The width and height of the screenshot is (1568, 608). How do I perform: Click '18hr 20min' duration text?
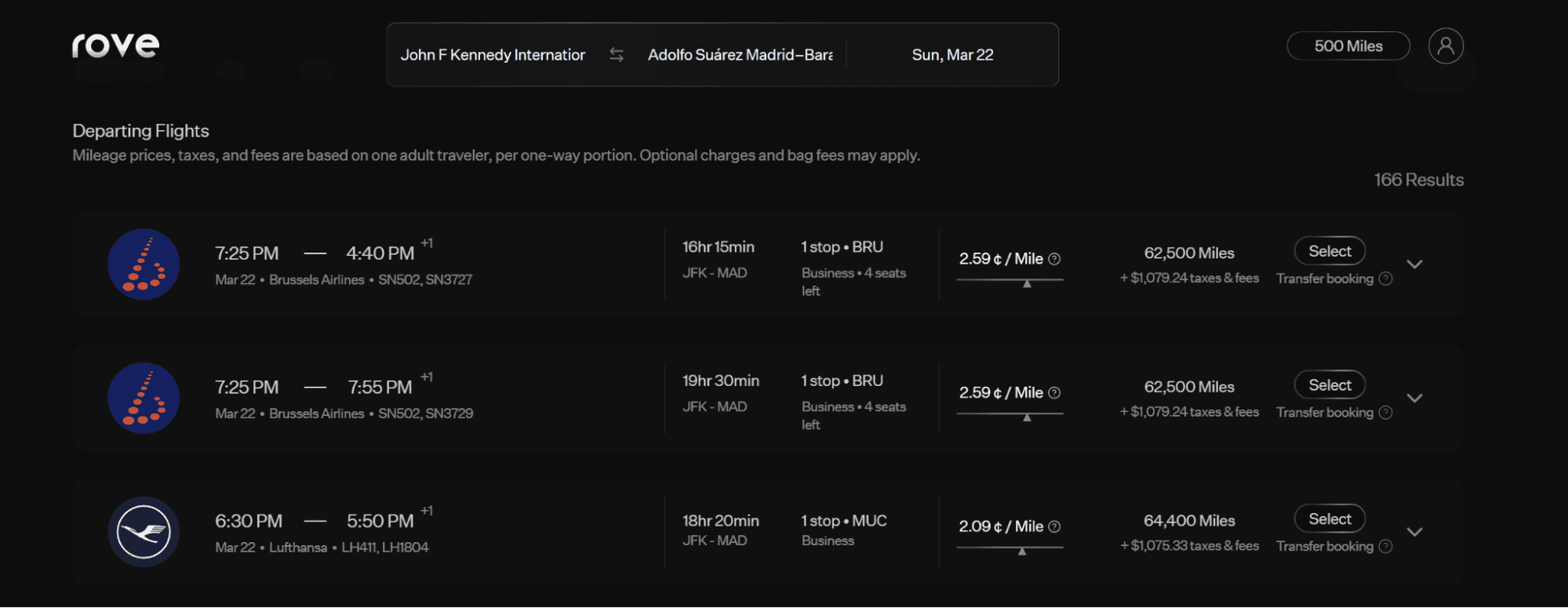(721, 521)
